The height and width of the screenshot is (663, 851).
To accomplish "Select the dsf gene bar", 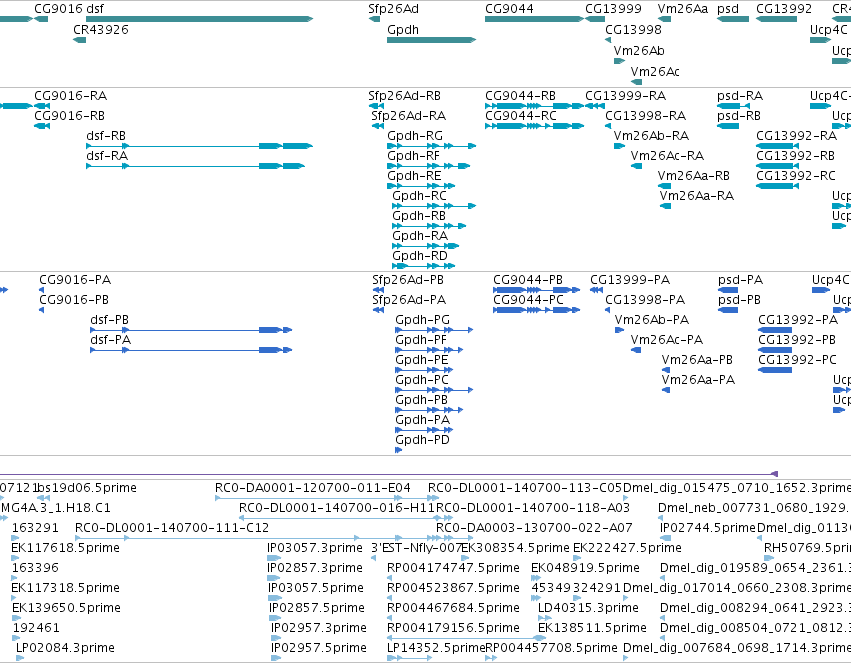I will [x=200, y=19].
